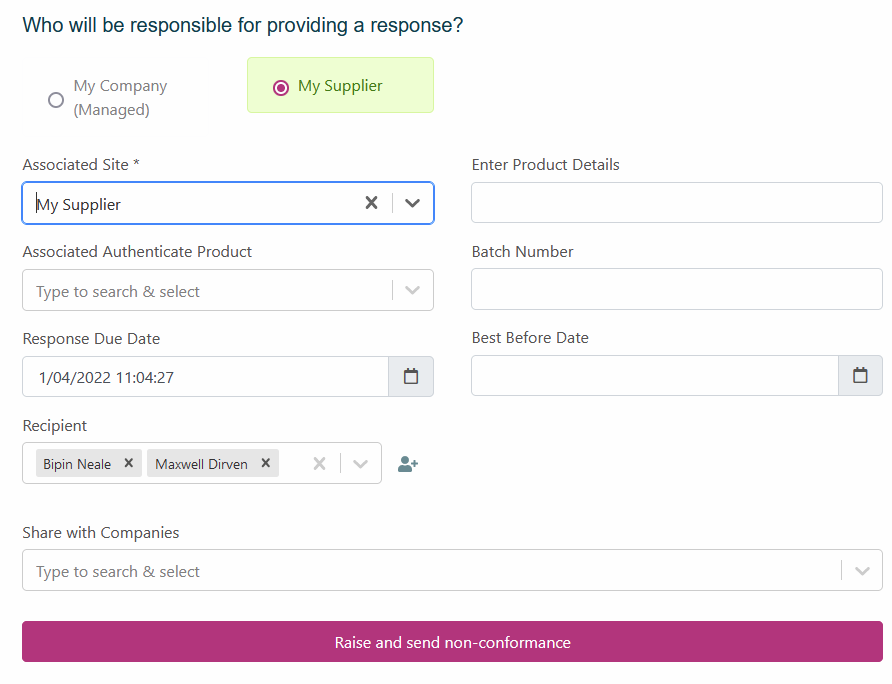Viewport: 892px width, 684px height.
Task: Remove Maxwell Dirven from recipients
Action: pyautogui.click(x=265, y=464)
